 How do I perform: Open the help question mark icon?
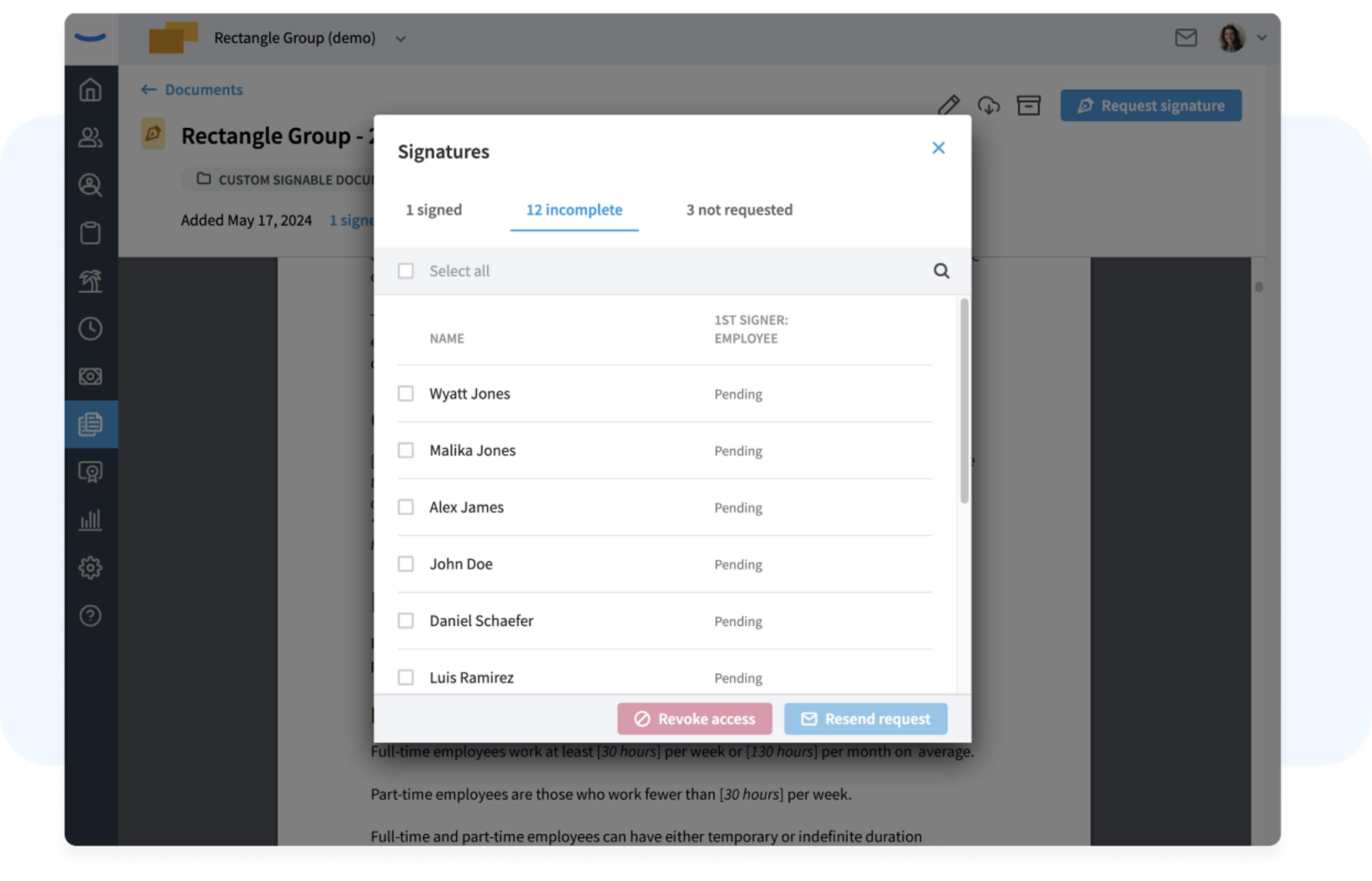pos(90,616)
